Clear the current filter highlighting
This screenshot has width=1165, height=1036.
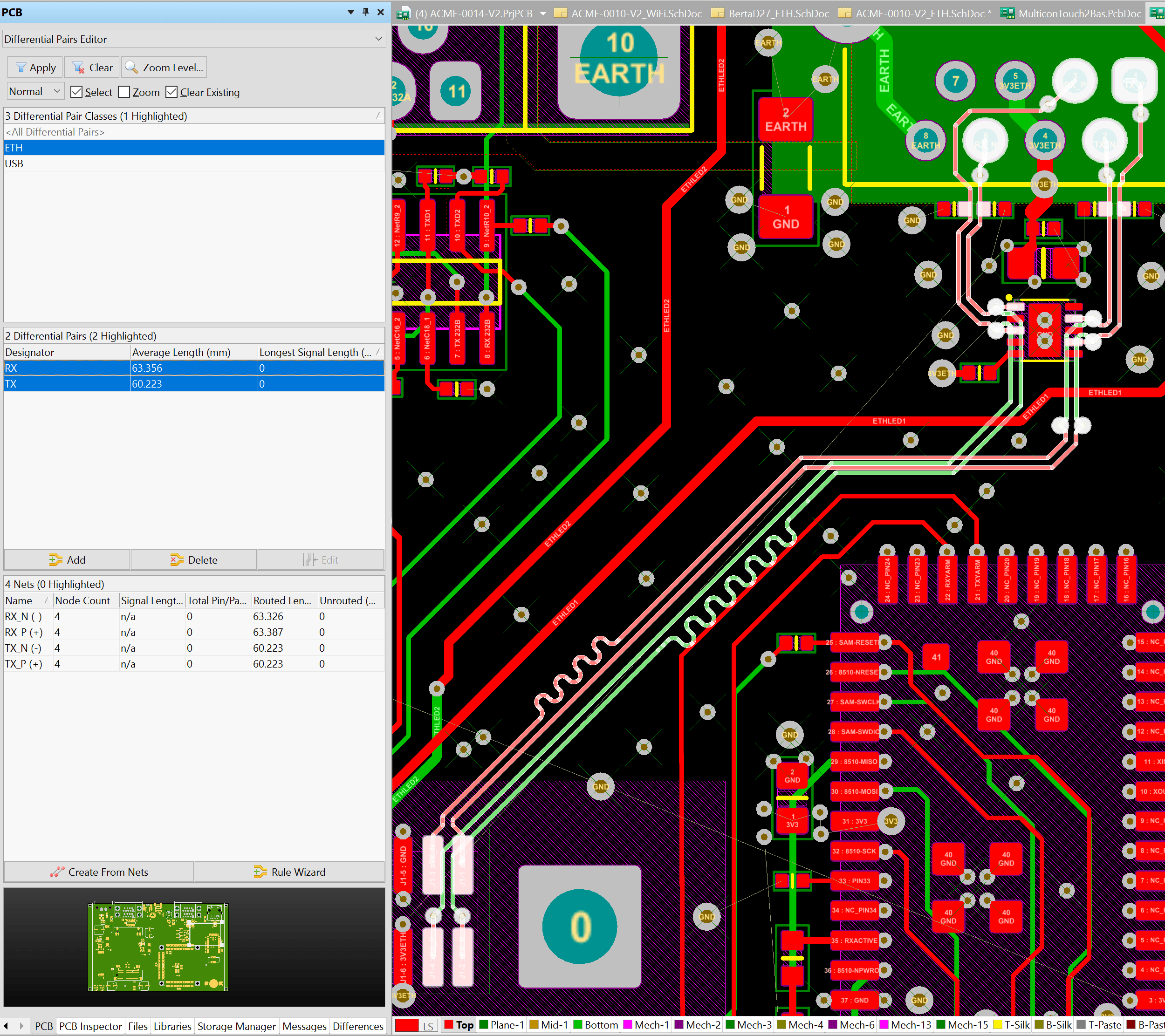tap(91, 67)
